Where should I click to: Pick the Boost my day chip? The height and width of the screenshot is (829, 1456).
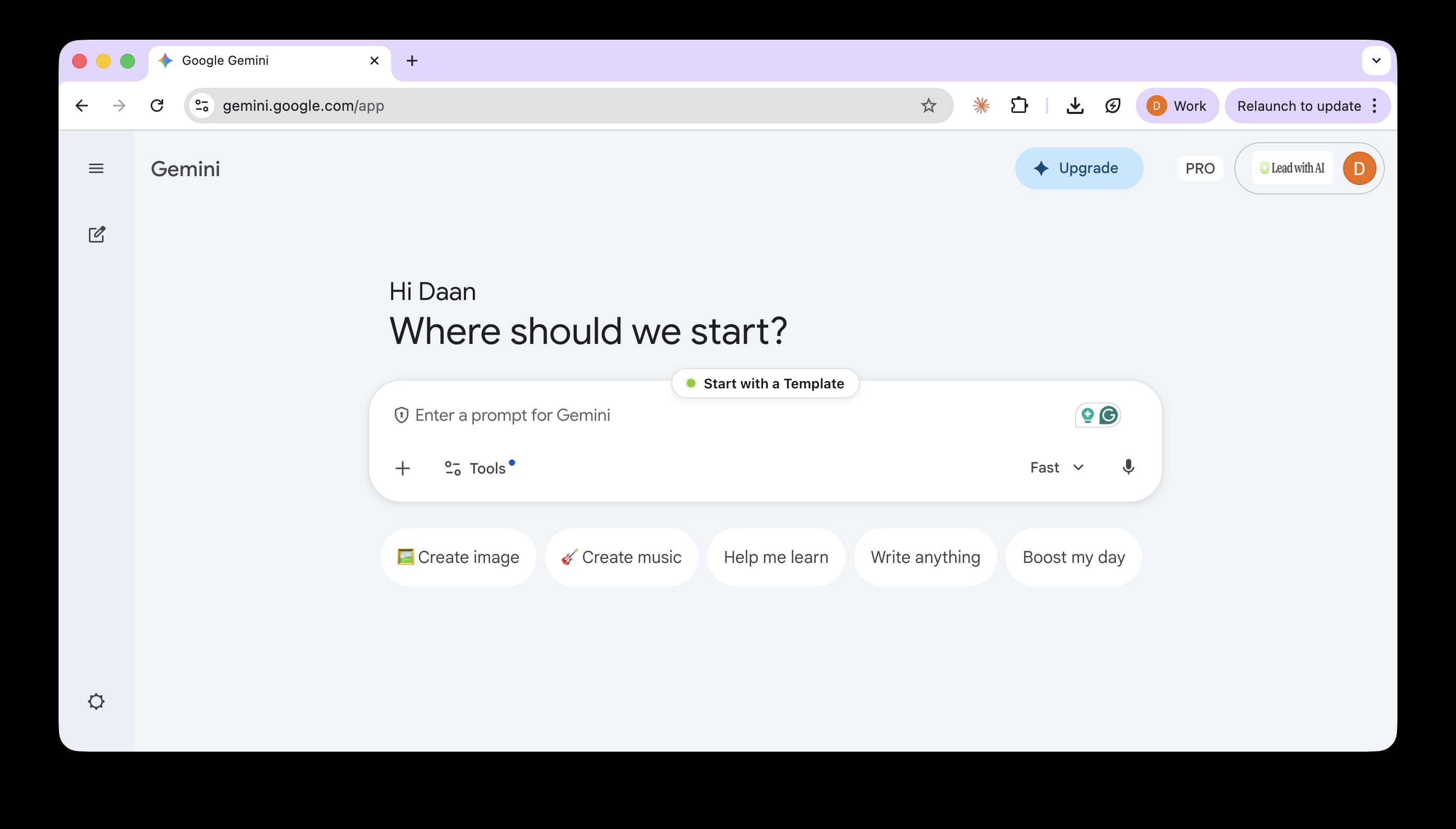(1074, 557)
